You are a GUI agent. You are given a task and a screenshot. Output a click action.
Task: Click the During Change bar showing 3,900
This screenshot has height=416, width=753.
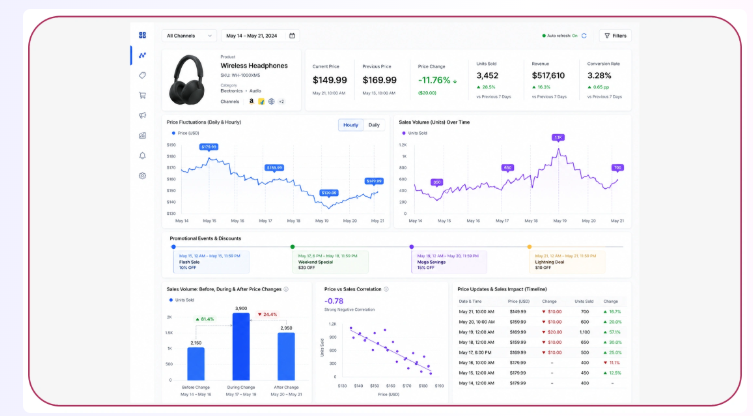coord(241,347)
